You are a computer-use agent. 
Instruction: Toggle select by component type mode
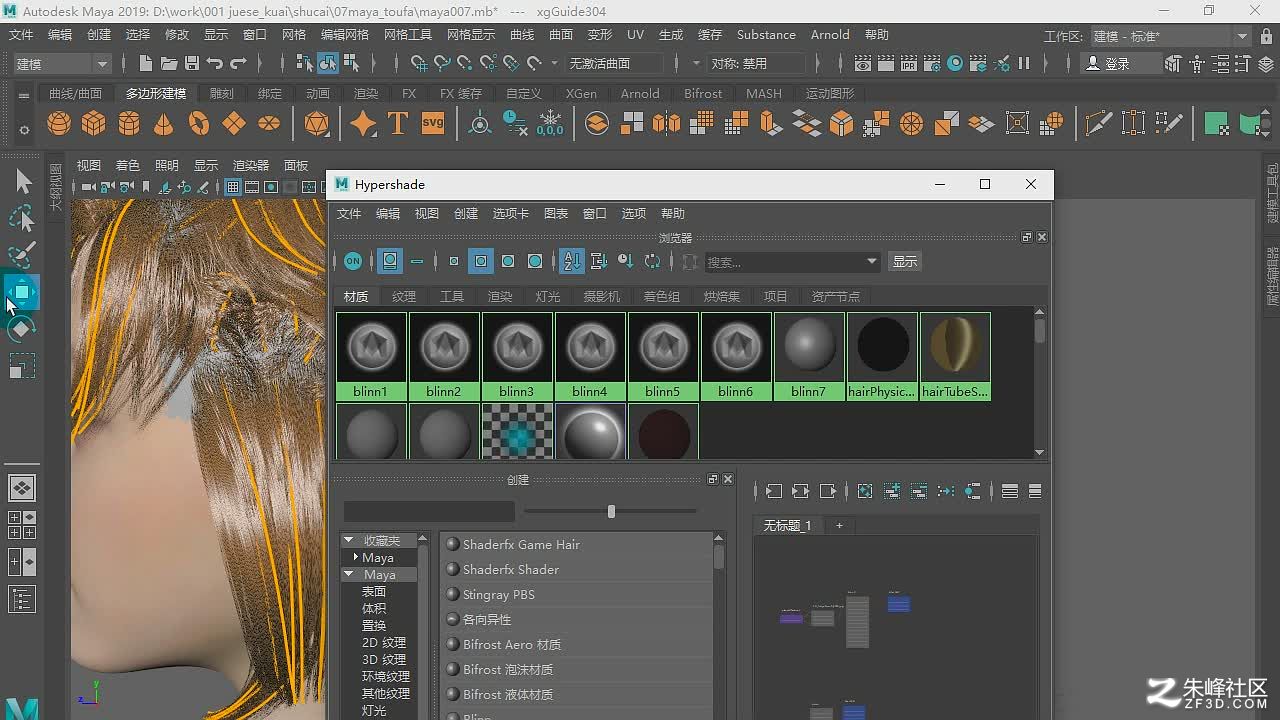pos(351,63)
